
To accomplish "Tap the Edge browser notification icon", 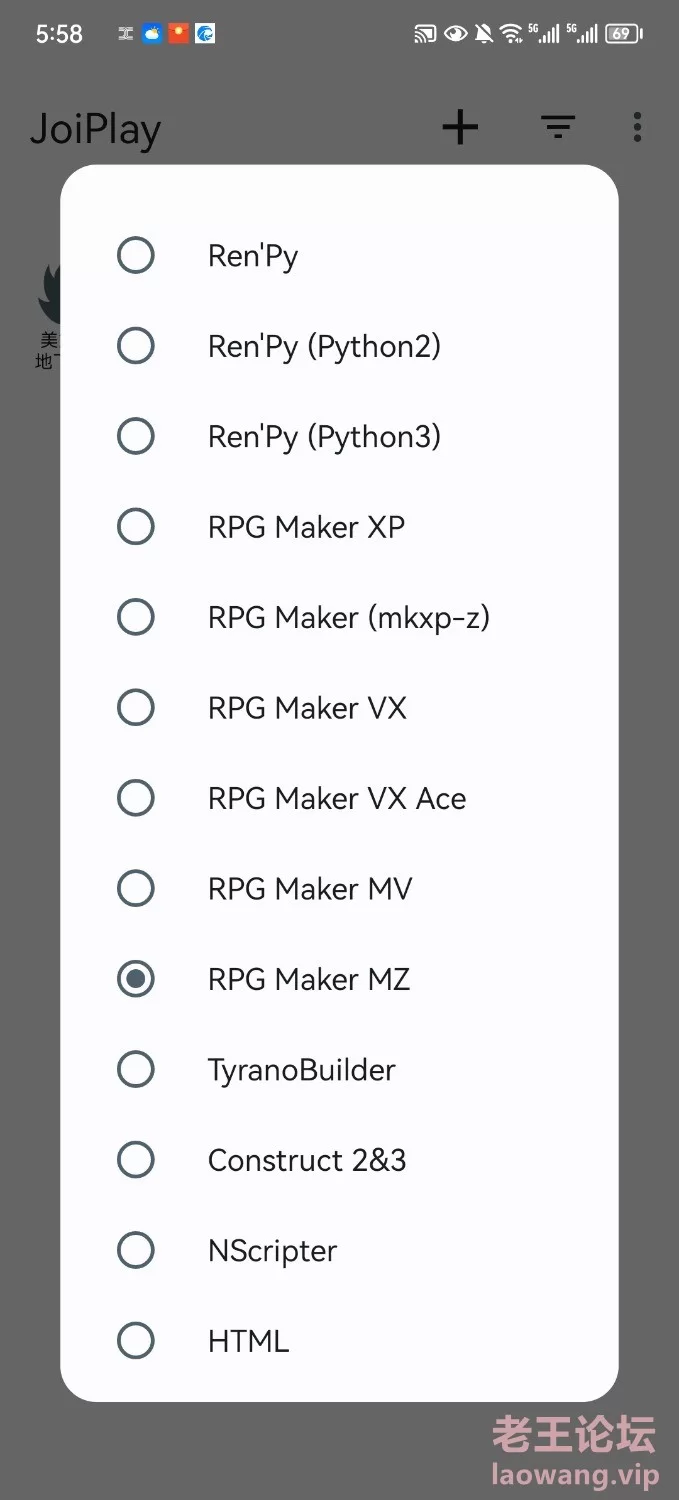I will point(205,34).
